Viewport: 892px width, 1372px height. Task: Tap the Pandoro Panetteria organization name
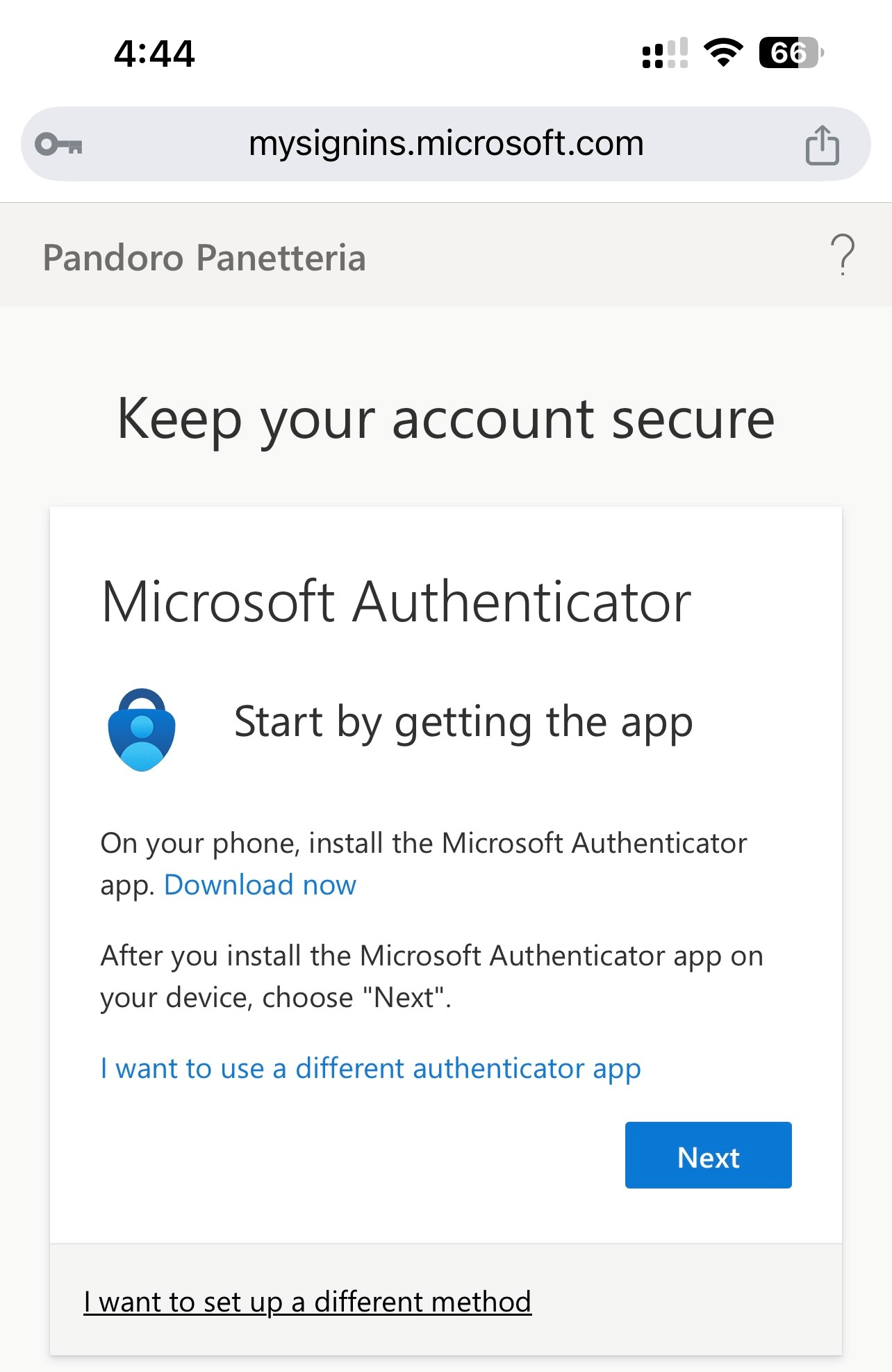coord(204,258)
